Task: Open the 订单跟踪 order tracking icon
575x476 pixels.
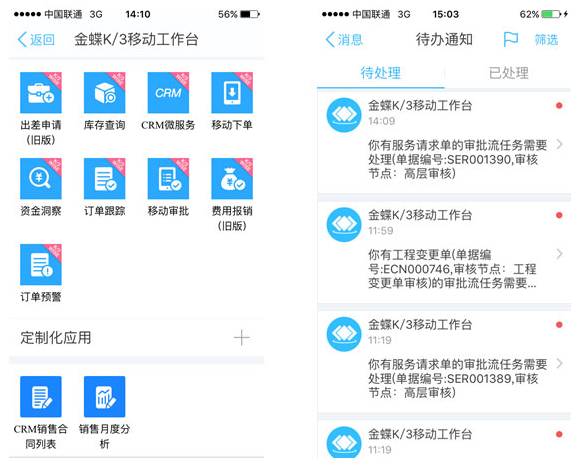Action: point(105,179)
